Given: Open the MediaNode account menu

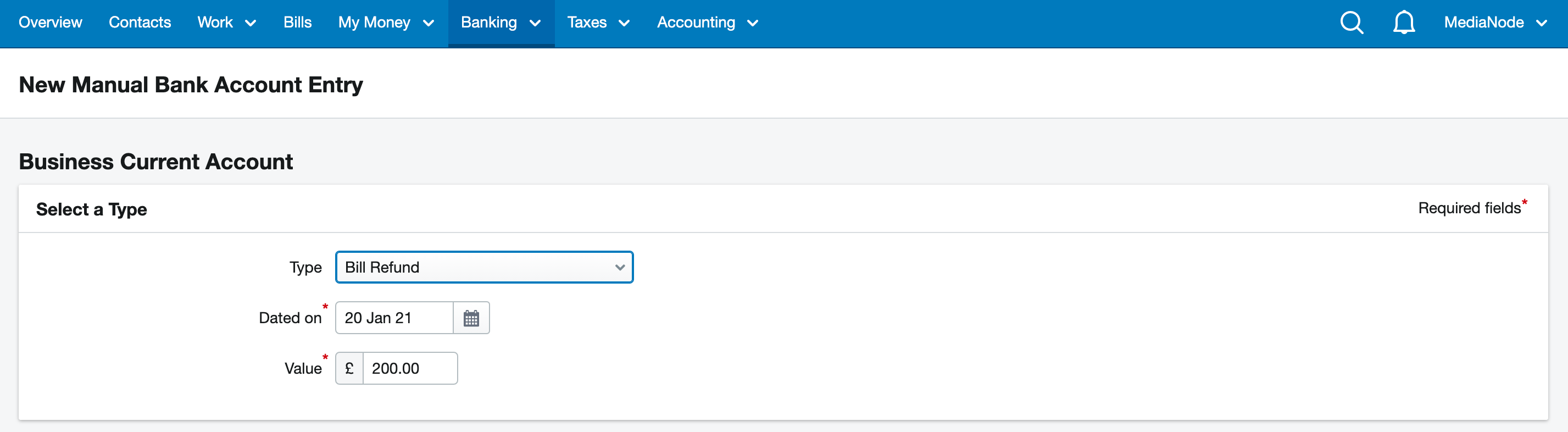Looking at the screenshot, I should pos(1495,23).
